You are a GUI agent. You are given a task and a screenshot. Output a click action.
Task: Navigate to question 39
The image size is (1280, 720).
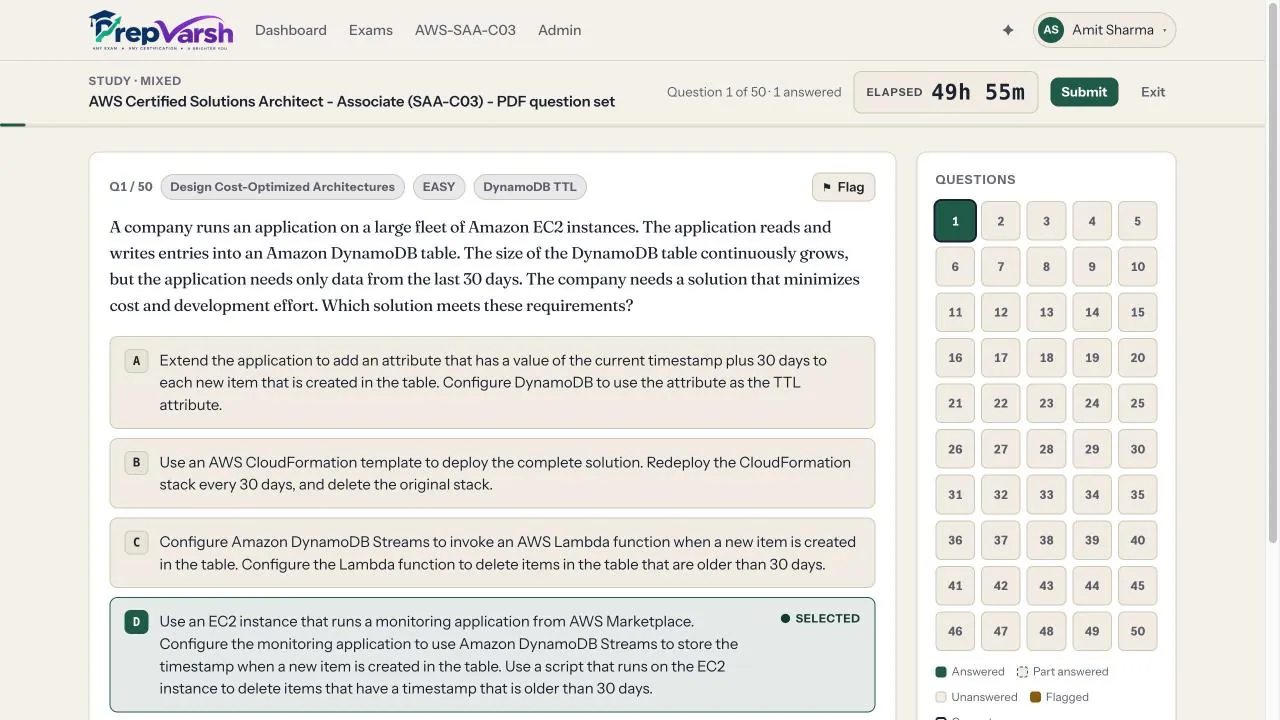click(x=1092, y=540)
